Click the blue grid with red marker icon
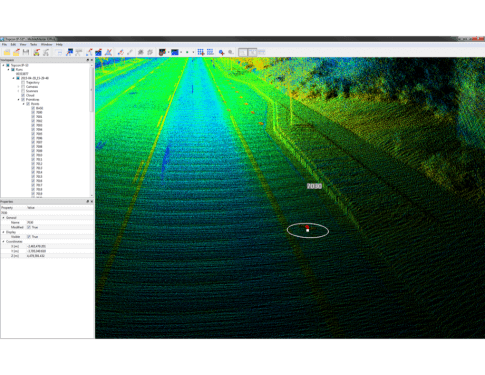This screenshot has height=375, width=485. (x=200, y=52)
